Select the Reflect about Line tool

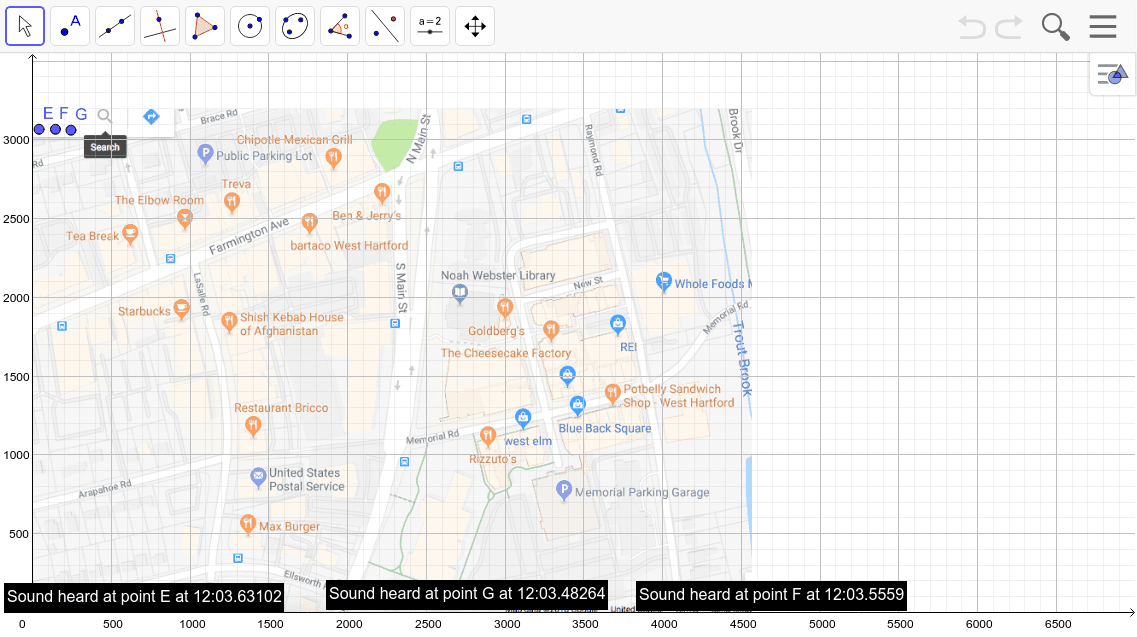(385, 26)
